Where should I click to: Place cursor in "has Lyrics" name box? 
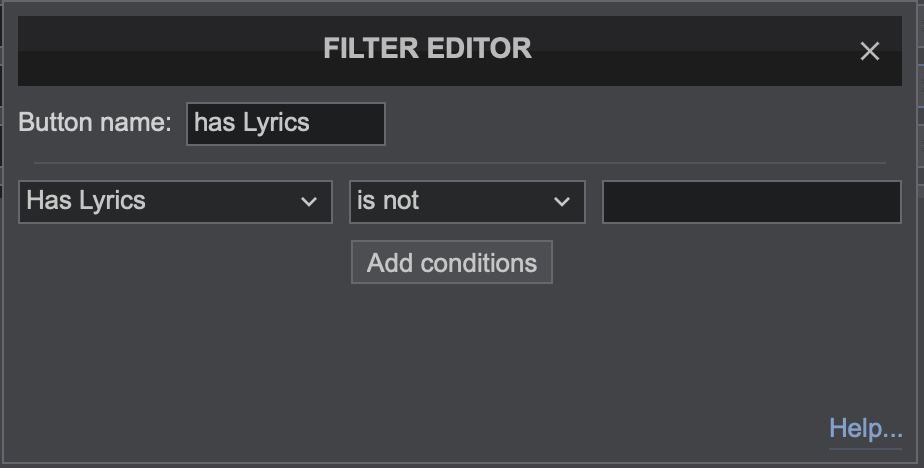pyautogui.click(x=285, y=123)
